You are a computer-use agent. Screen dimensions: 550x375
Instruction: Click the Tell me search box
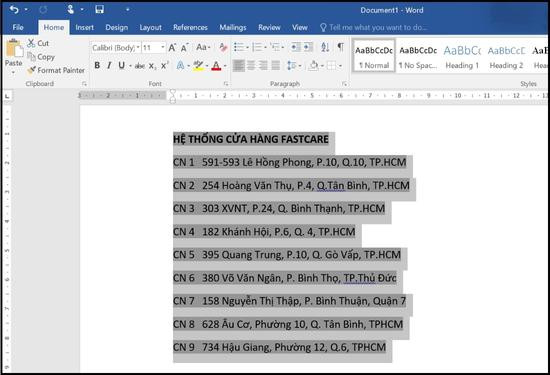pyautogui.click(x=374, y=27)
